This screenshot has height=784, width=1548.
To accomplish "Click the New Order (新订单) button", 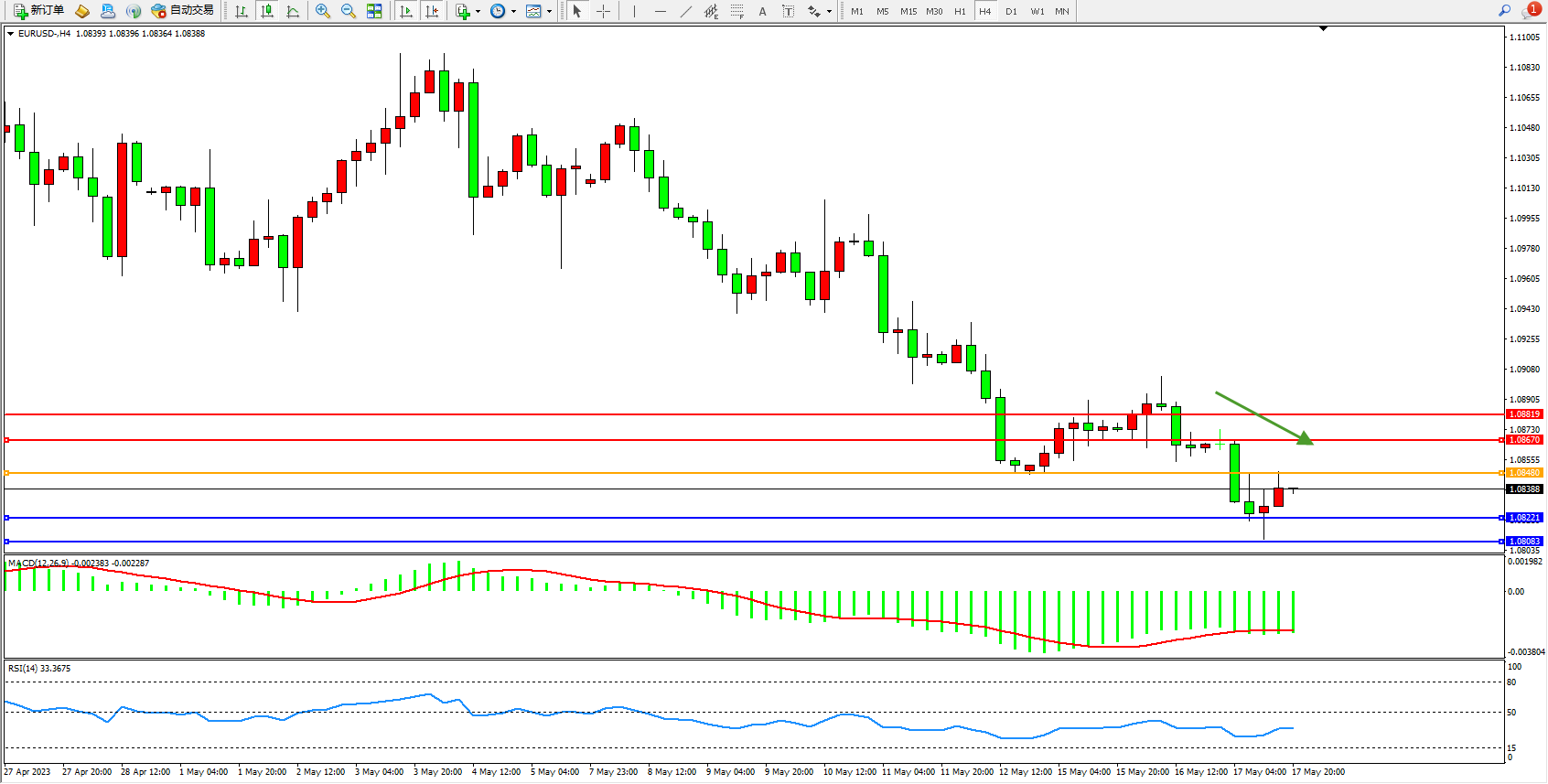I will tap(38, 11).
